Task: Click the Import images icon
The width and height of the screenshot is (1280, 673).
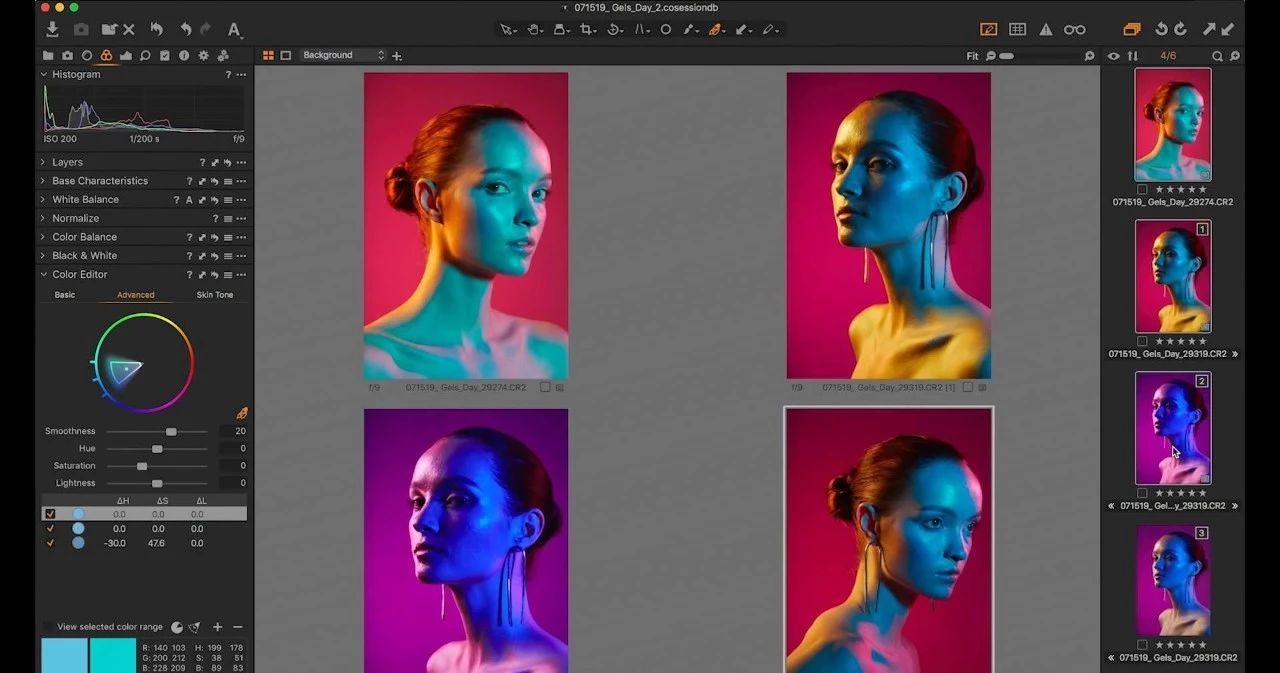Action: click(53, 30)
